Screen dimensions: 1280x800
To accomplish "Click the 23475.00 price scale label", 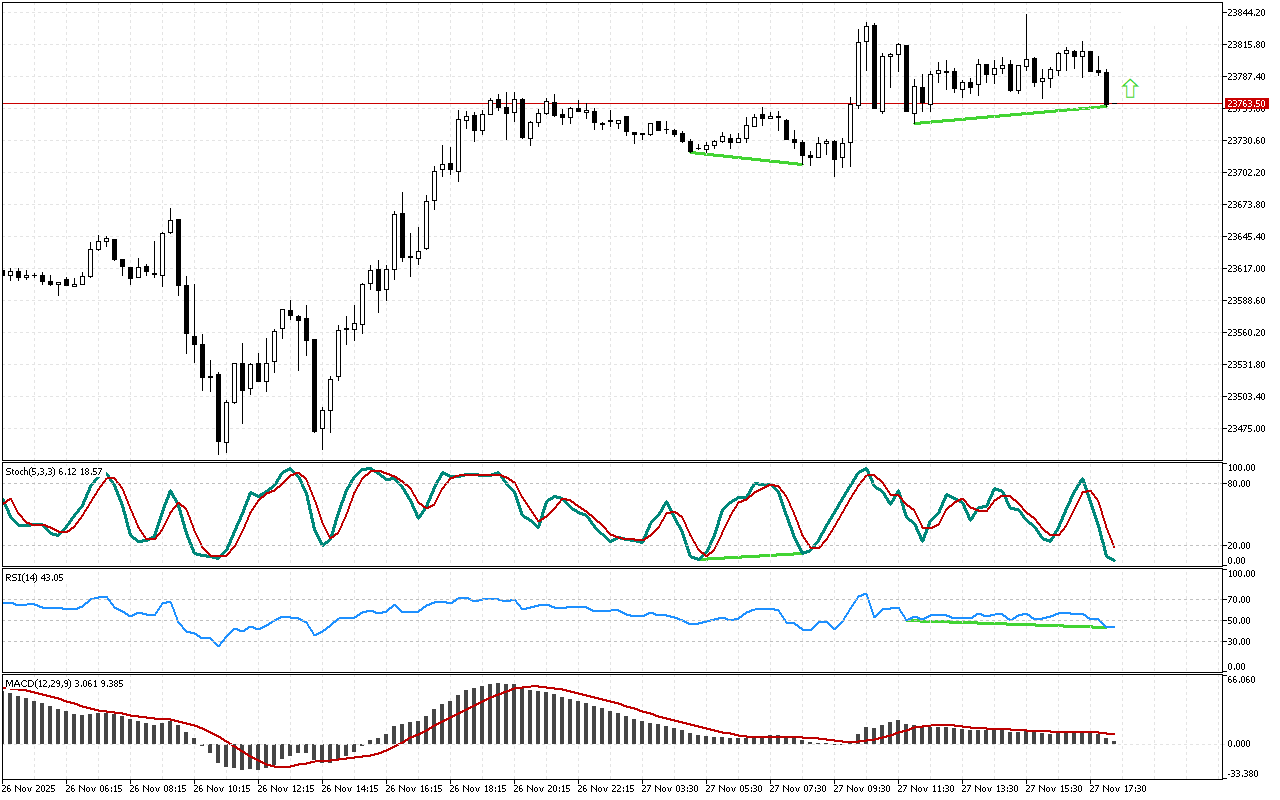I will [1246, 429].
